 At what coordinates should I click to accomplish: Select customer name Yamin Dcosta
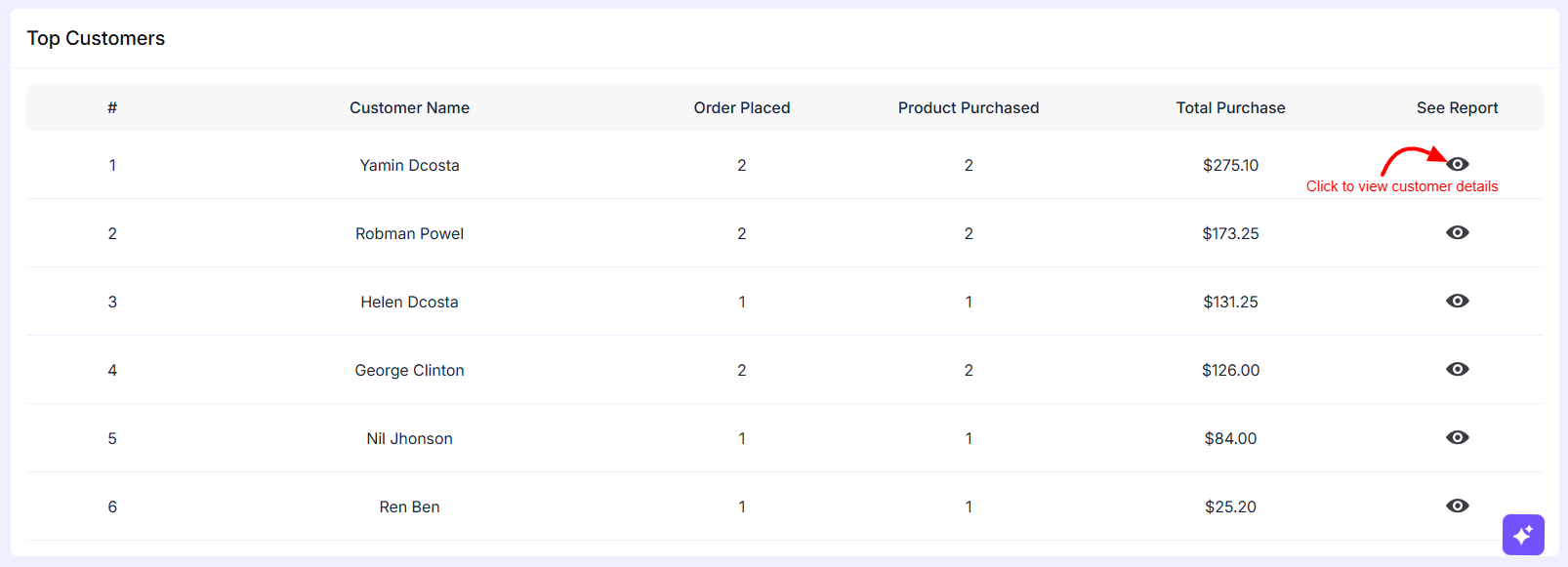409,165
